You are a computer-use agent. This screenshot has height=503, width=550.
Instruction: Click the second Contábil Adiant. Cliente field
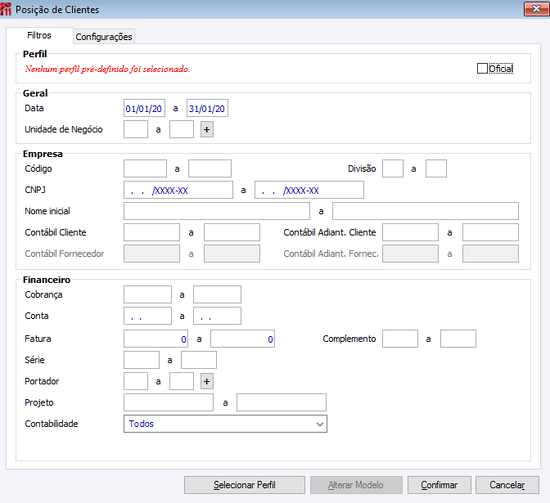click(x=490, y=233)
